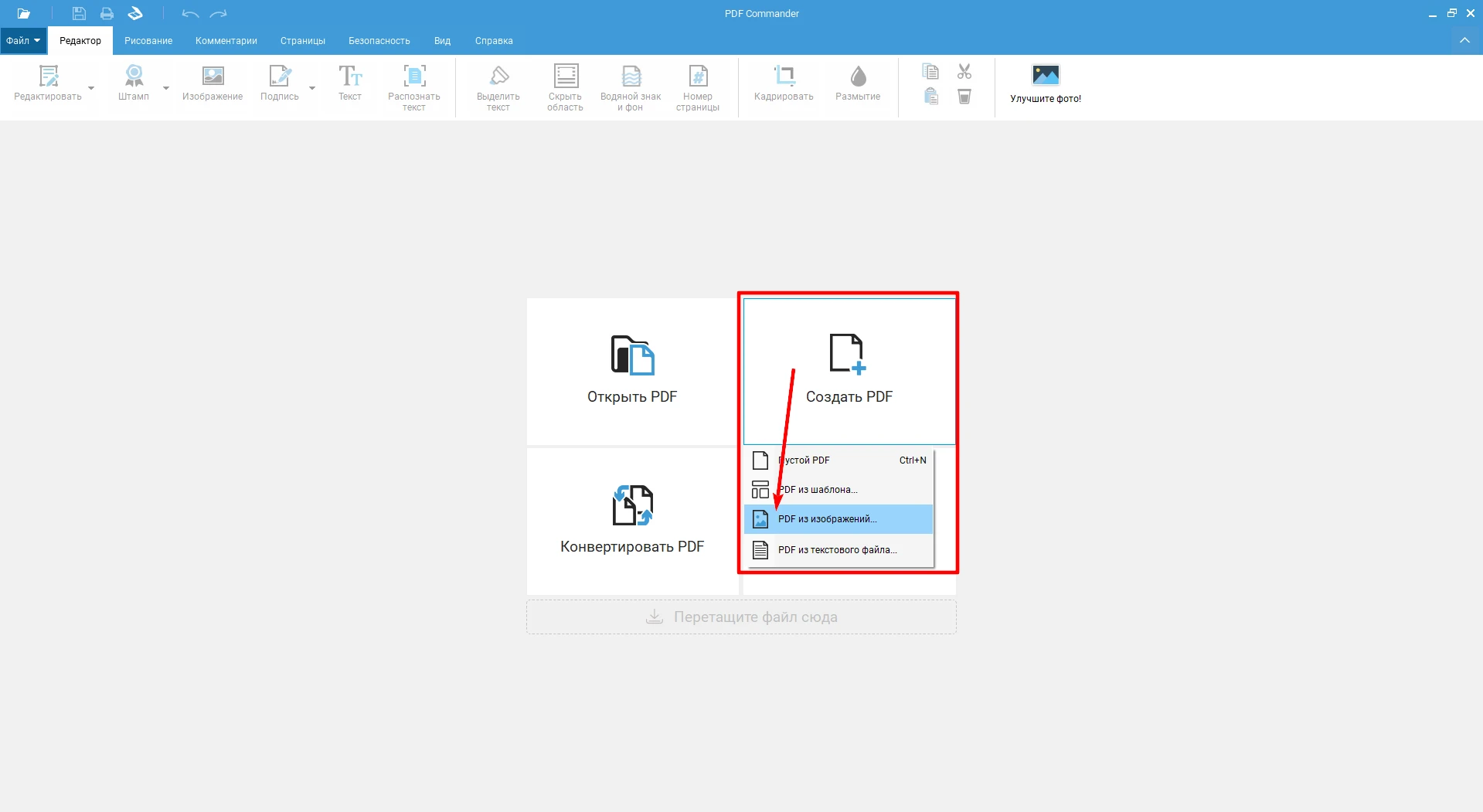Open the Вид tab
The height and width of the screenshot is (812, 1483).
coord(442,41)
